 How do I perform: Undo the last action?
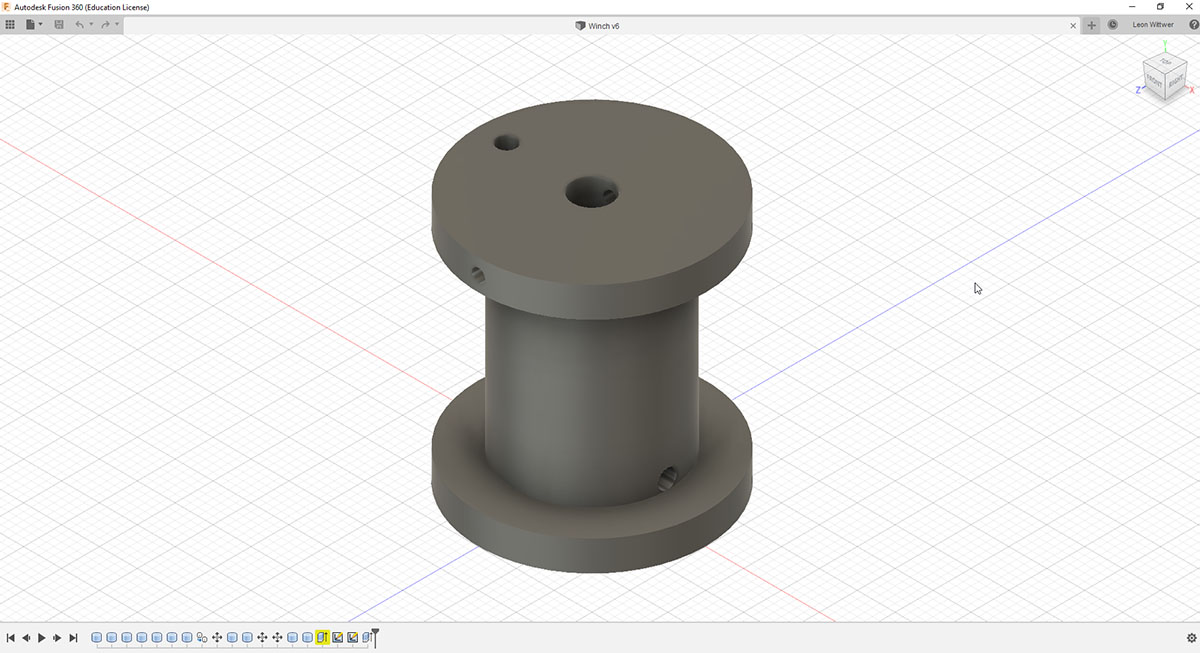click(x=80, y=24)
